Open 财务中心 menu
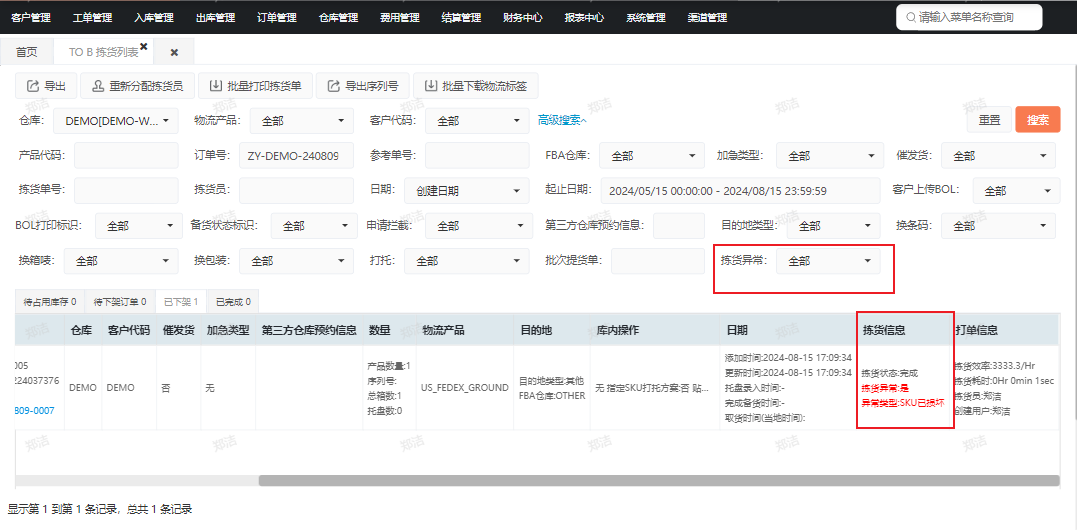 523,17
